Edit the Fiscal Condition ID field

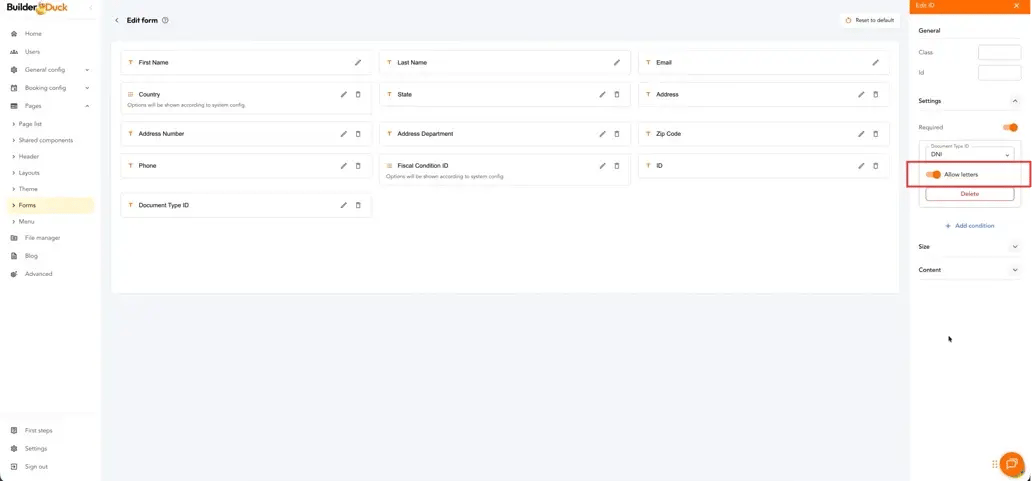tap(602, 165)
